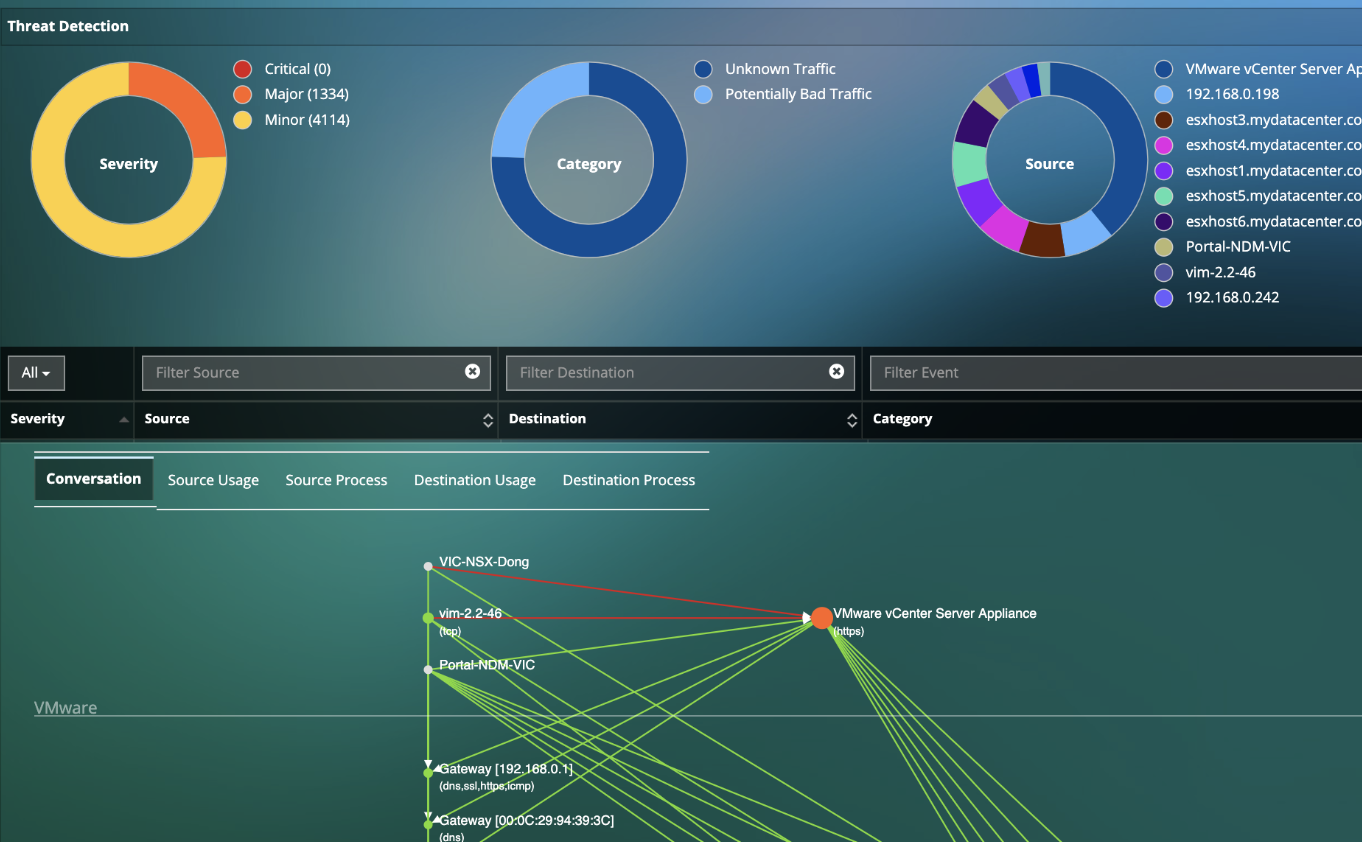Click the Filter Destination input field

tap(680, 372)
